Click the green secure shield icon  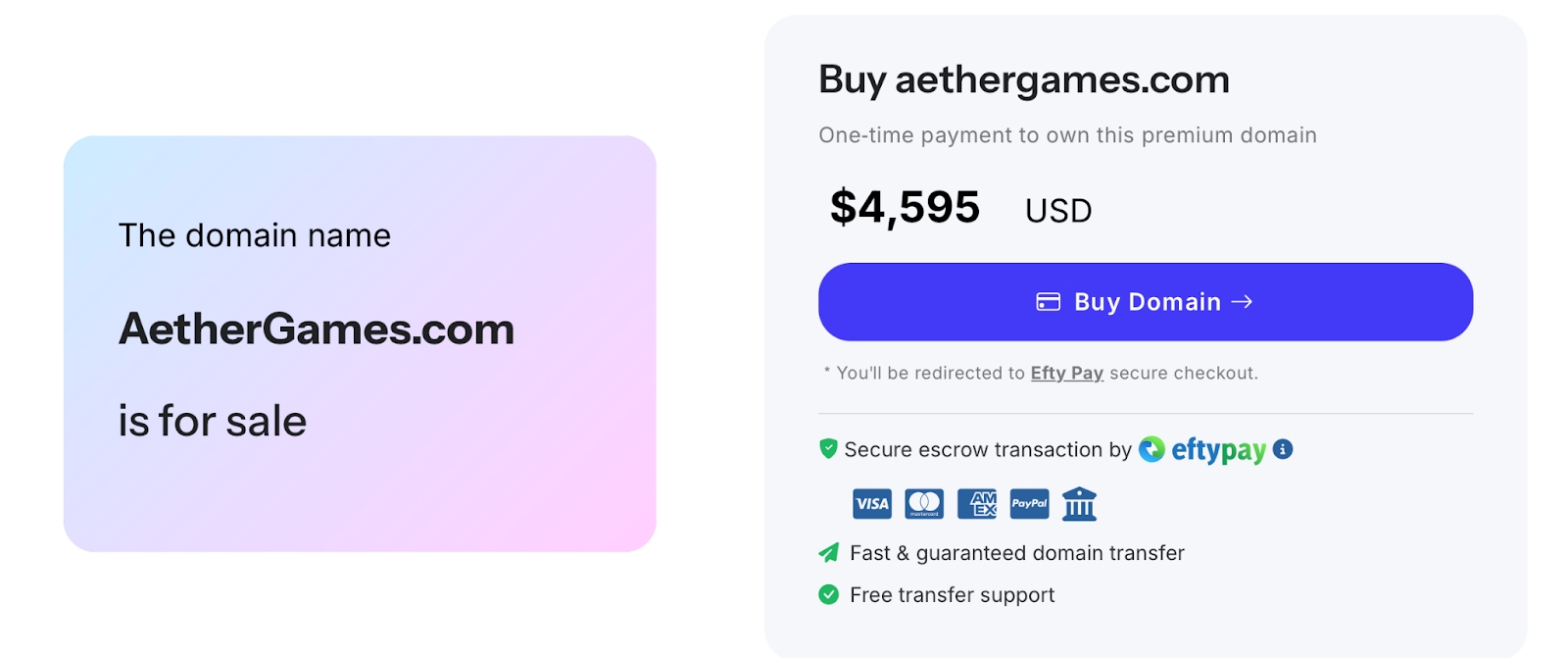pyautogui.click(x=828, y=449)
